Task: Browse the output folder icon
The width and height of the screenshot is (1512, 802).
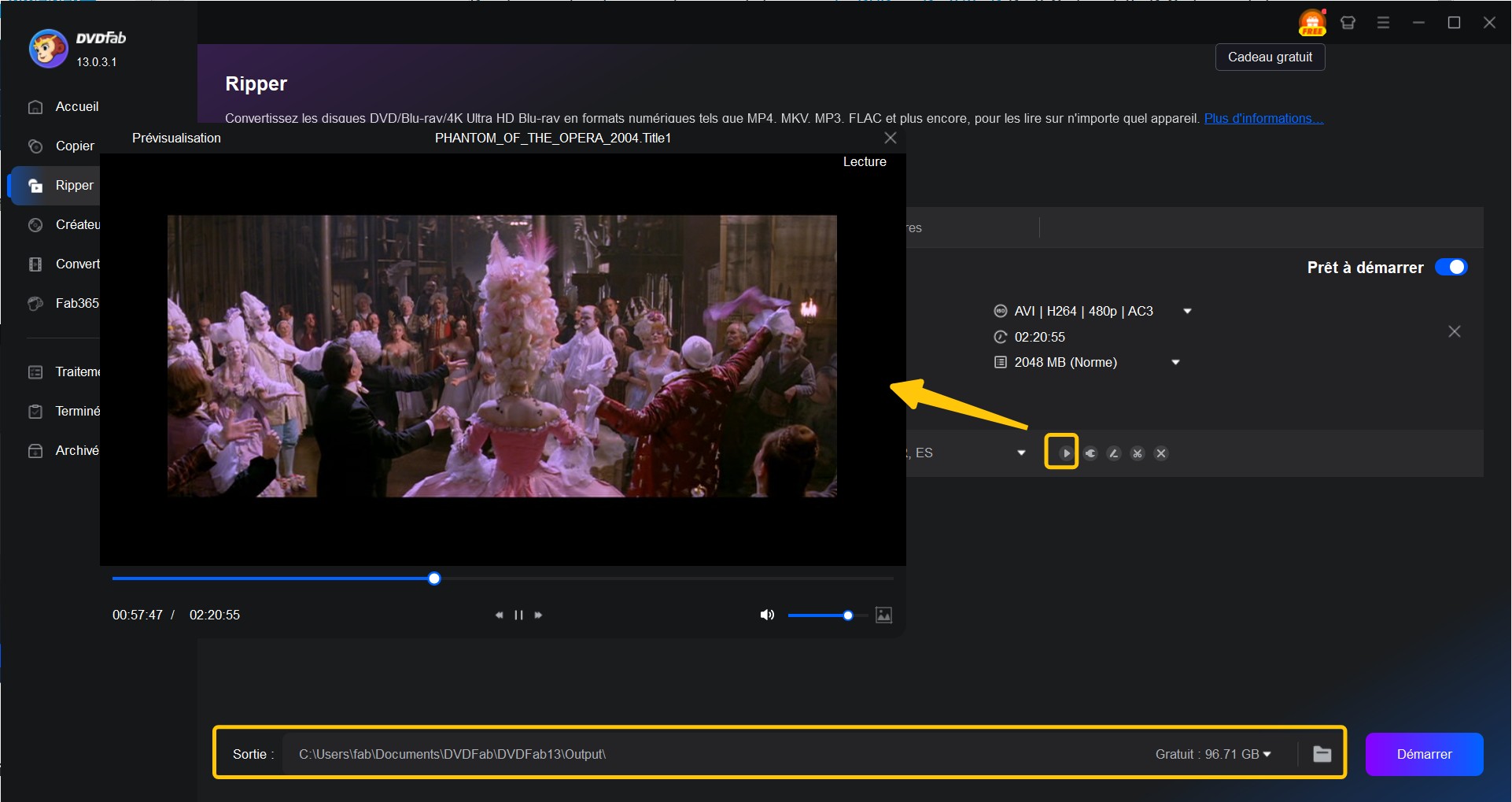Action: [1322, 754]
